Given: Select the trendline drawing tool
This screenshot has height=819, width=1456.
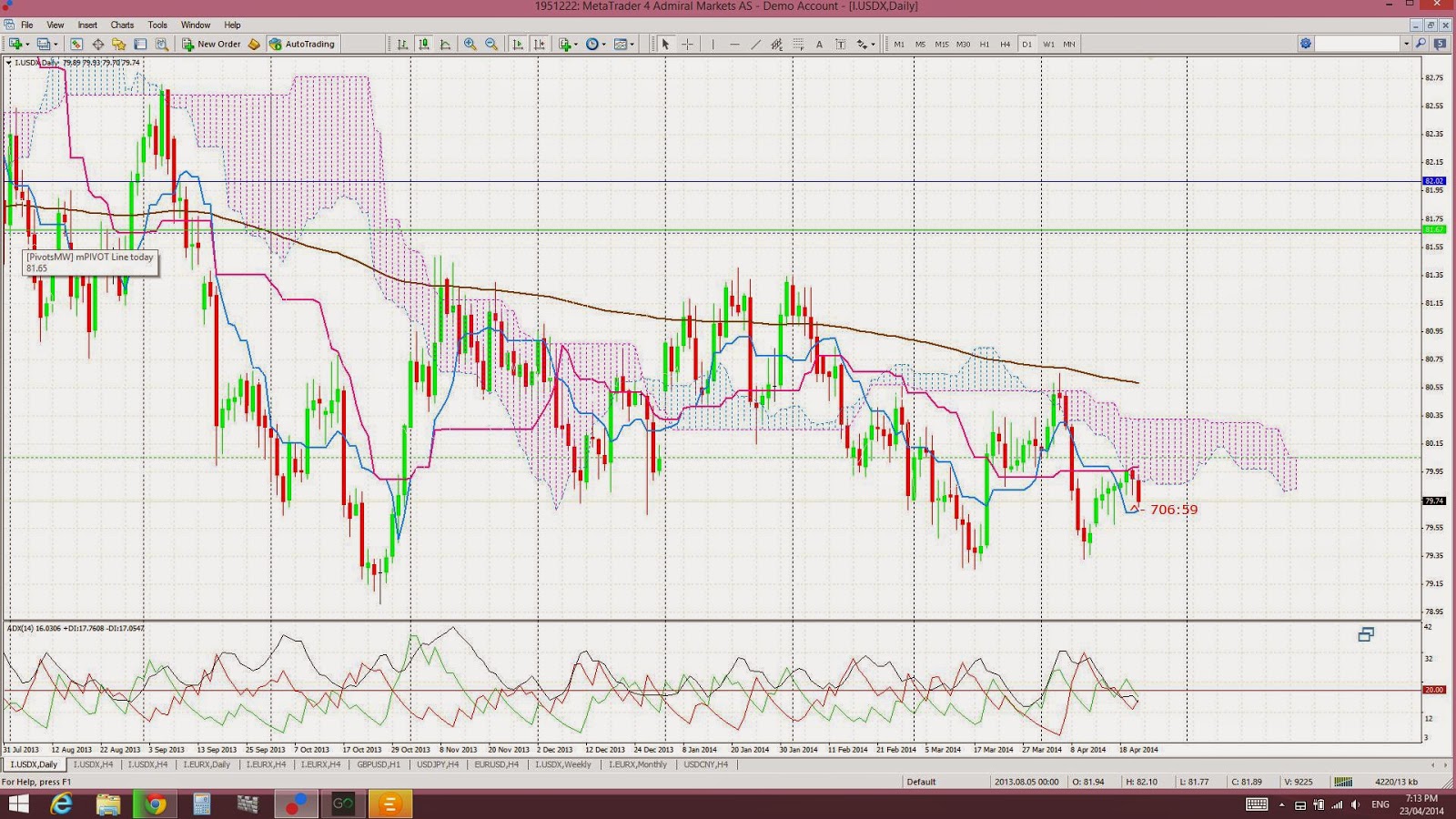Looking at the screenshot, I should [x=755, y=44].
